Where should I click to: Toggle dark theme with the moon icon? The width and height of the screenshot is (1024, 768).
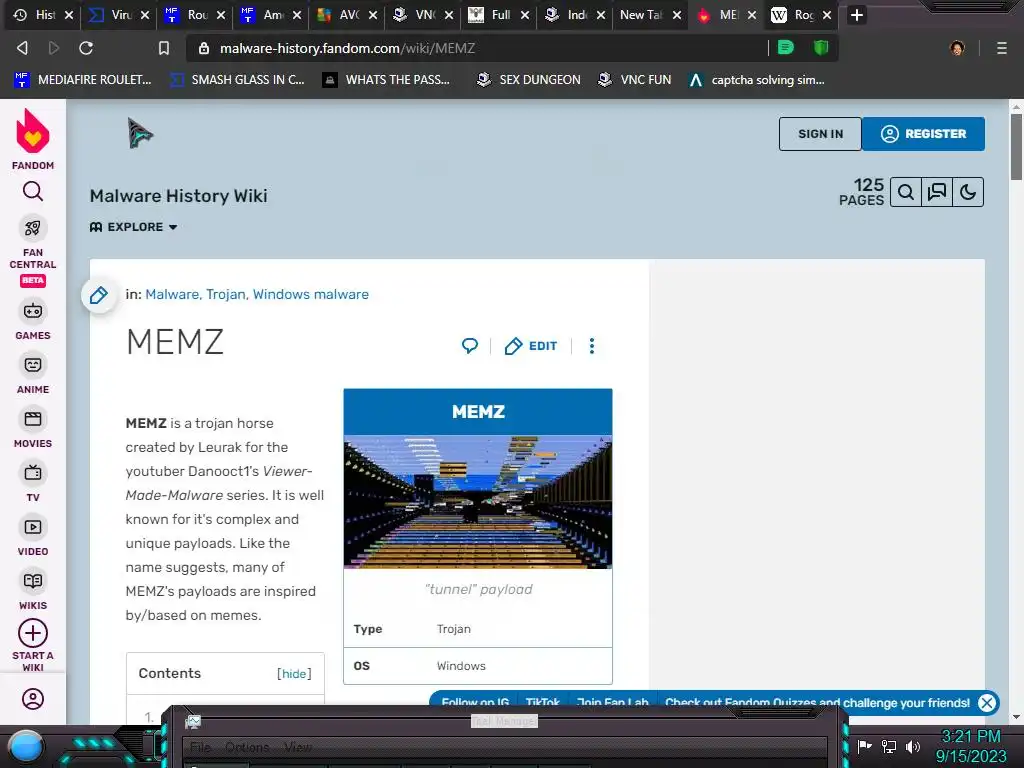[968, 192]
